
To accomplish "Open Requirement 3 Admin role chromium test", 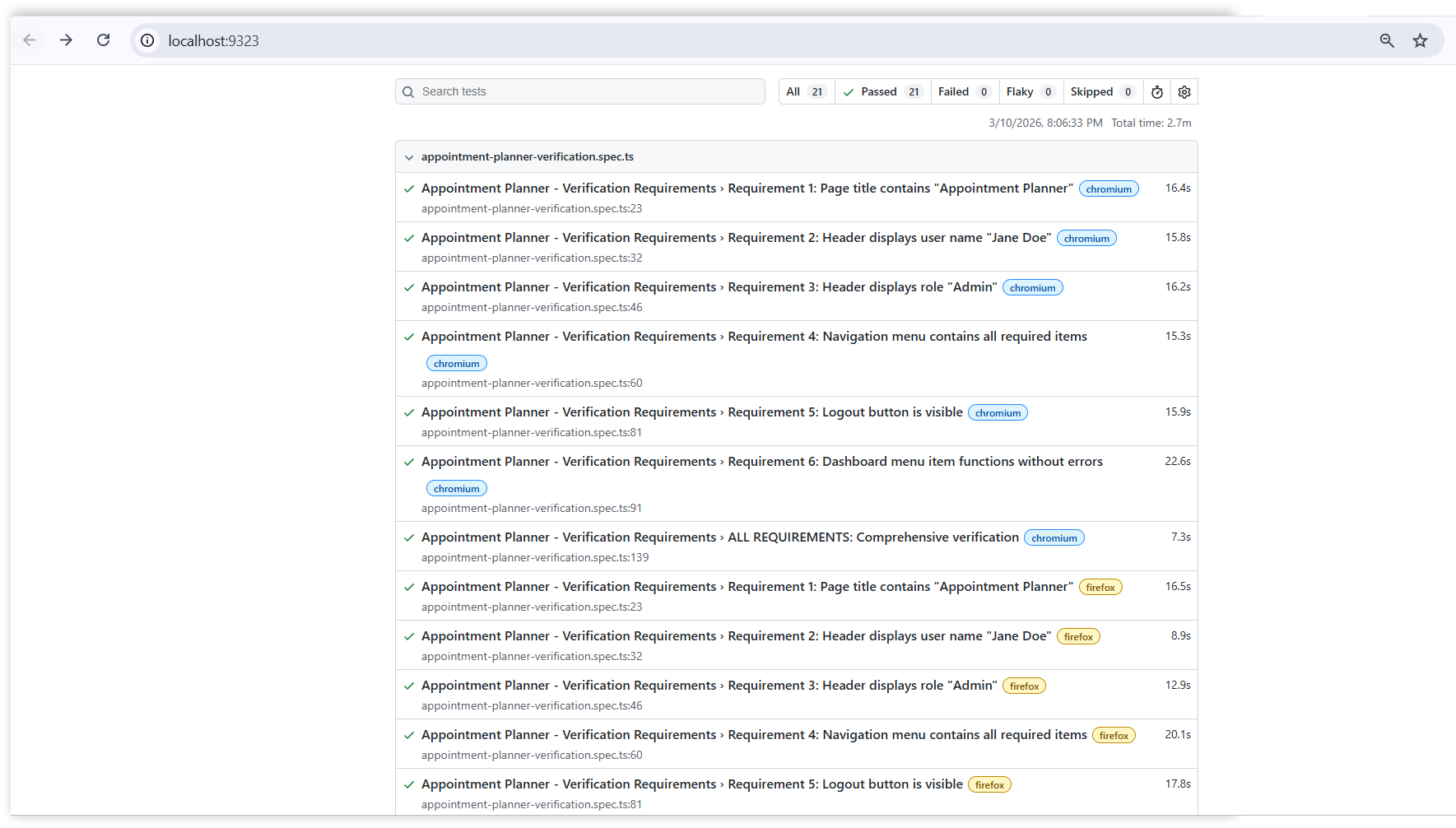I will click(709, 287).
